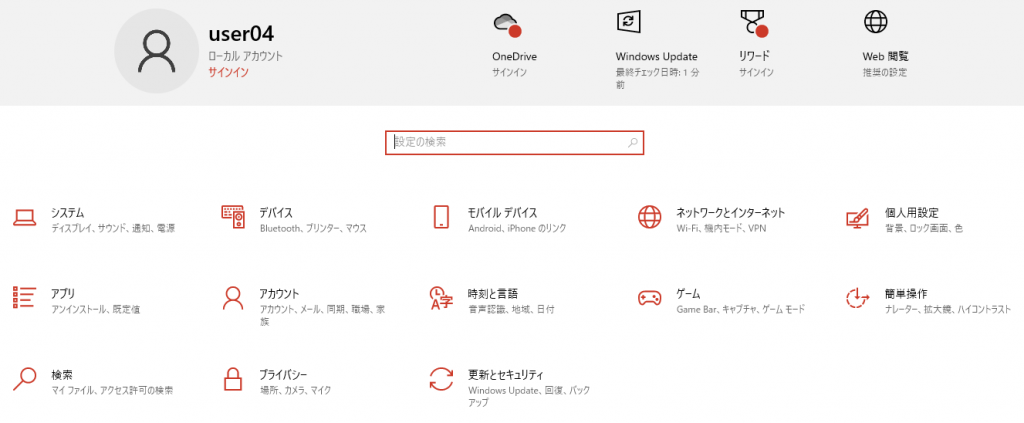Click the リワード trophy icon
Viewport: 1024px width, 423px height.
753,24
